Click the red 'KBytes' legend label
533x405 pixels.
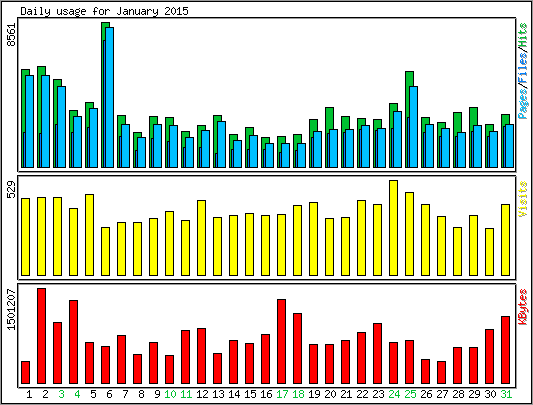pyautogui.click(x=523, y=307)
